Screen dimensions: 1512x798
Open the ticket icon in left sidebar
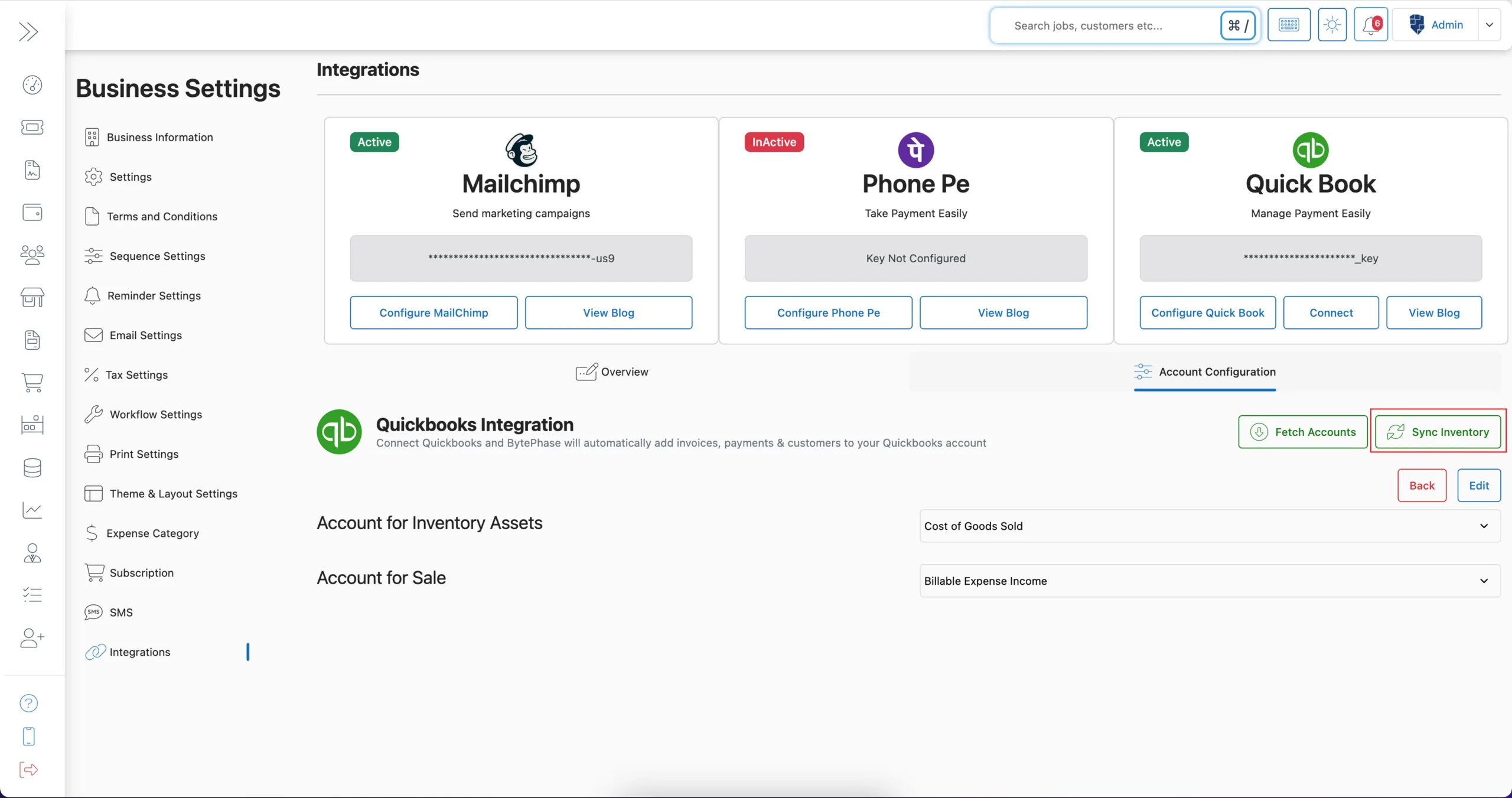[32, 128]
